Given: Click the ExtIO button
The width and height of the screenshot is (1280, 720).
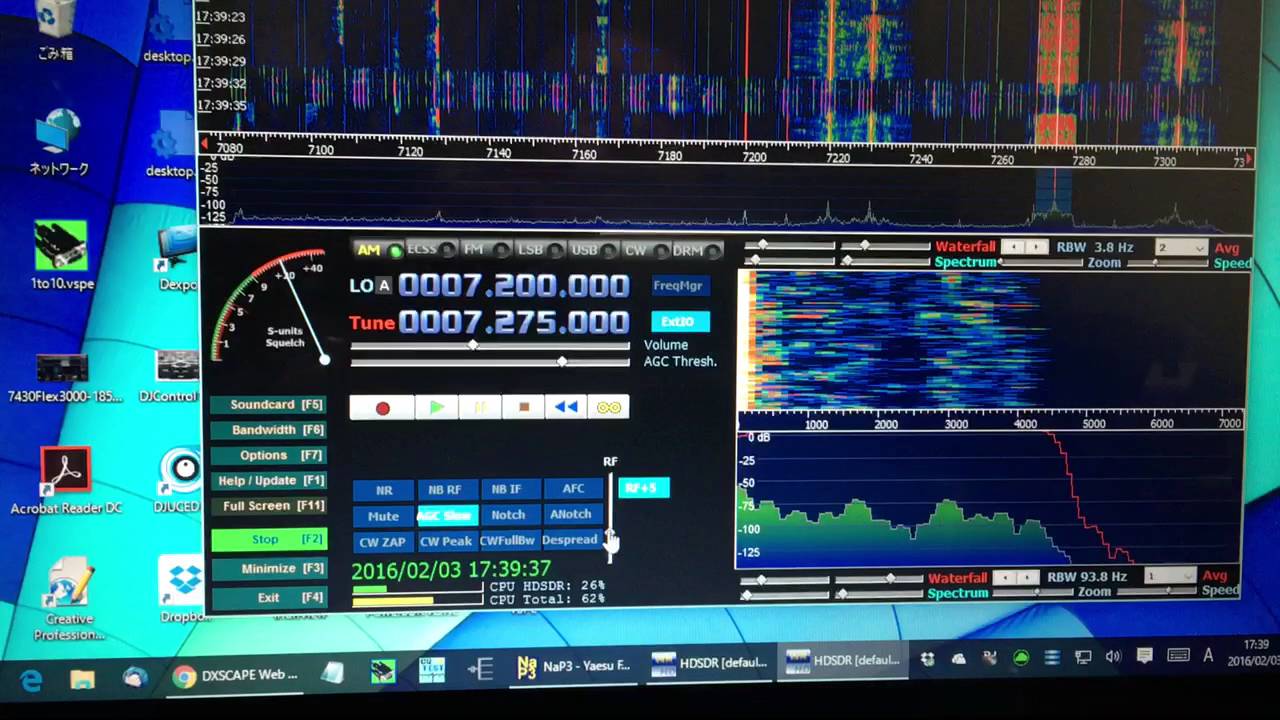Looking at the screenshot, I should click(x=679, y=322).
